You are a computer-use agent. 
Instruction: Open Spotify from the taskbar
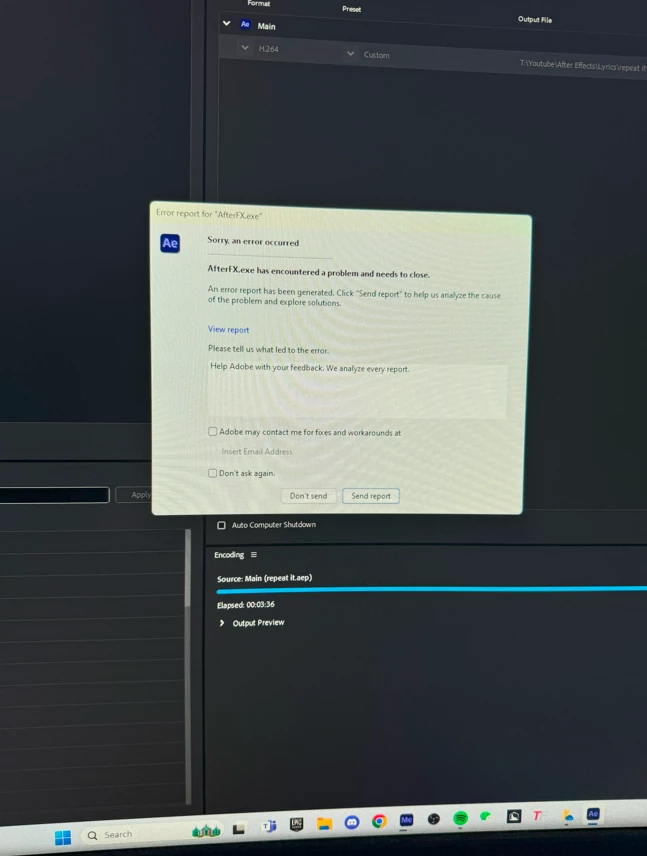pyautogui.click(x=460, y=818)
